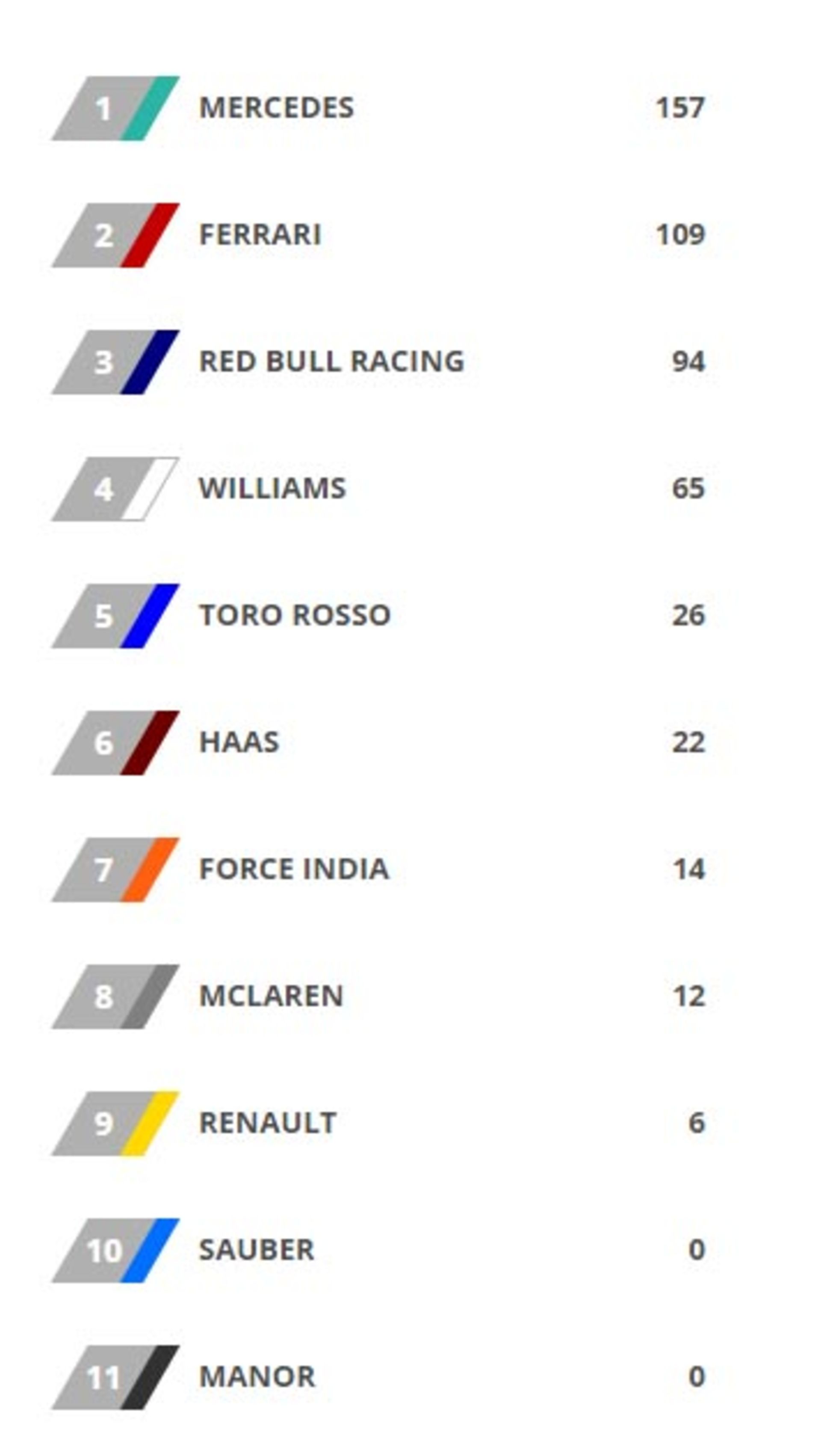This screenshot has width=821, height=1456.
Task: Click Red Bull Racing position 3 badge
Action: pos(115,362)
